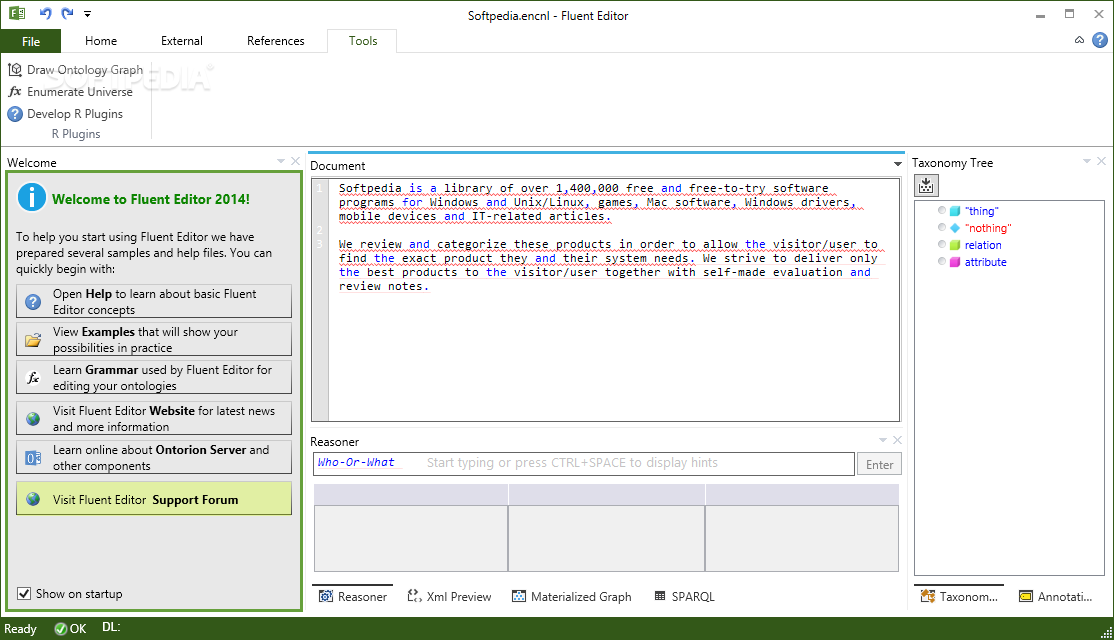The width and height of the screenshot is (1114, 640).
Task: Open Welcome panel options dropdown arrow
Action: pyautogui.click(x=281, y=162)
